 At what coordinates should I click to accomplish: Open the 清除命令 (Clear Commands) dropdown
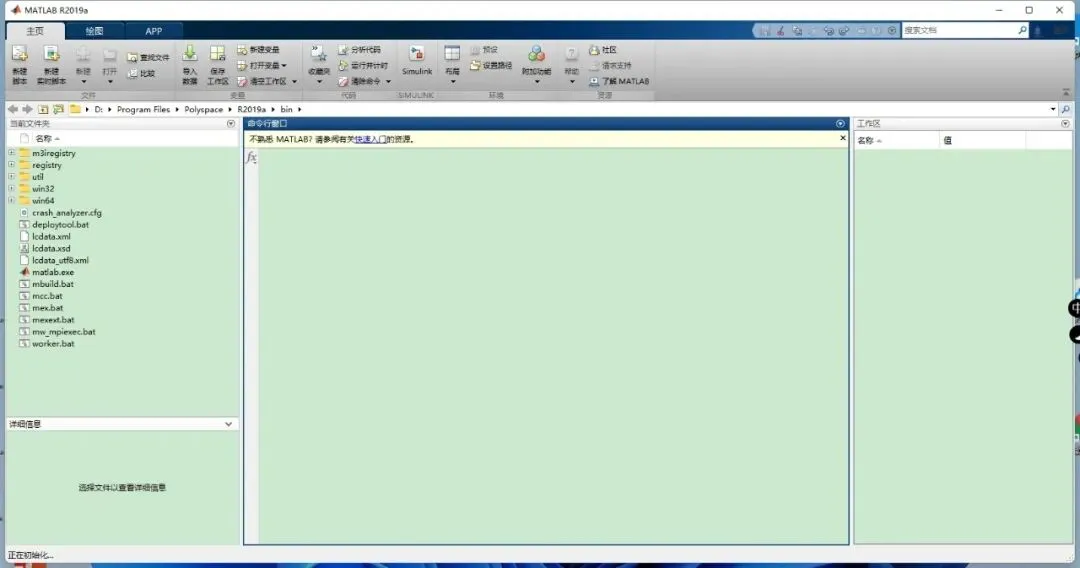point(388,81)
